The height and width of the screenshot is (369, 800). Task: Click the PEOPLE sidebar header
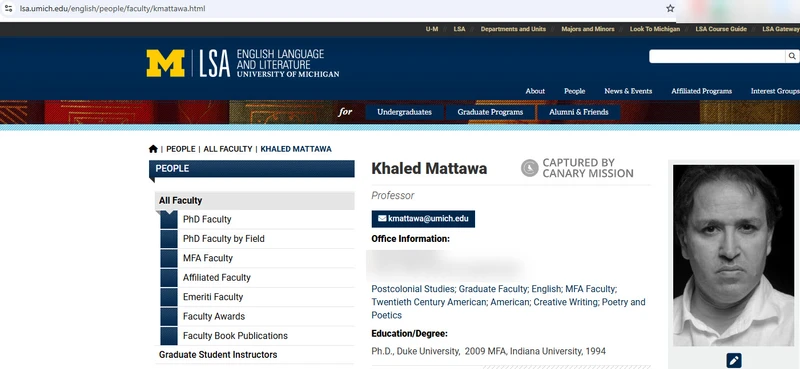[x=252, y=169]
